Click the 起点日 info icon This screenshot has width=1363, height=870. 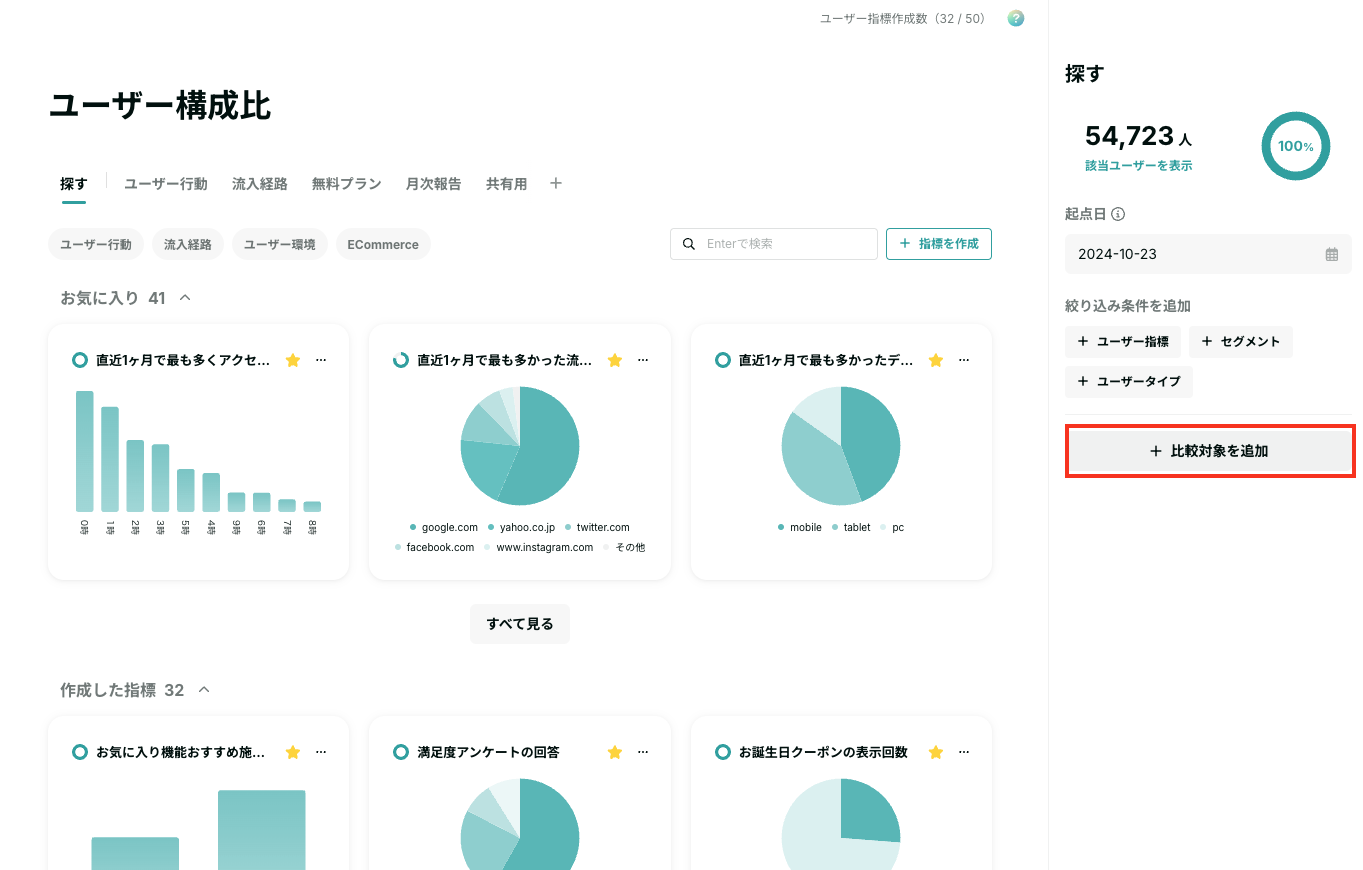pos(1118,214)
